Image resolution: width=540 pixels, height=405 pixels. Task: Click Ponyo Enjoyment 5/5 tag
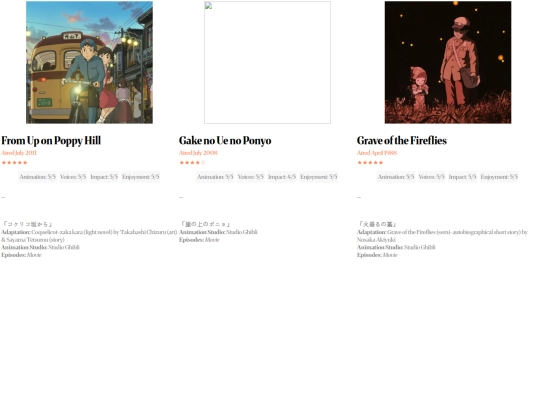pyautogui.click(x=319, y=177)
